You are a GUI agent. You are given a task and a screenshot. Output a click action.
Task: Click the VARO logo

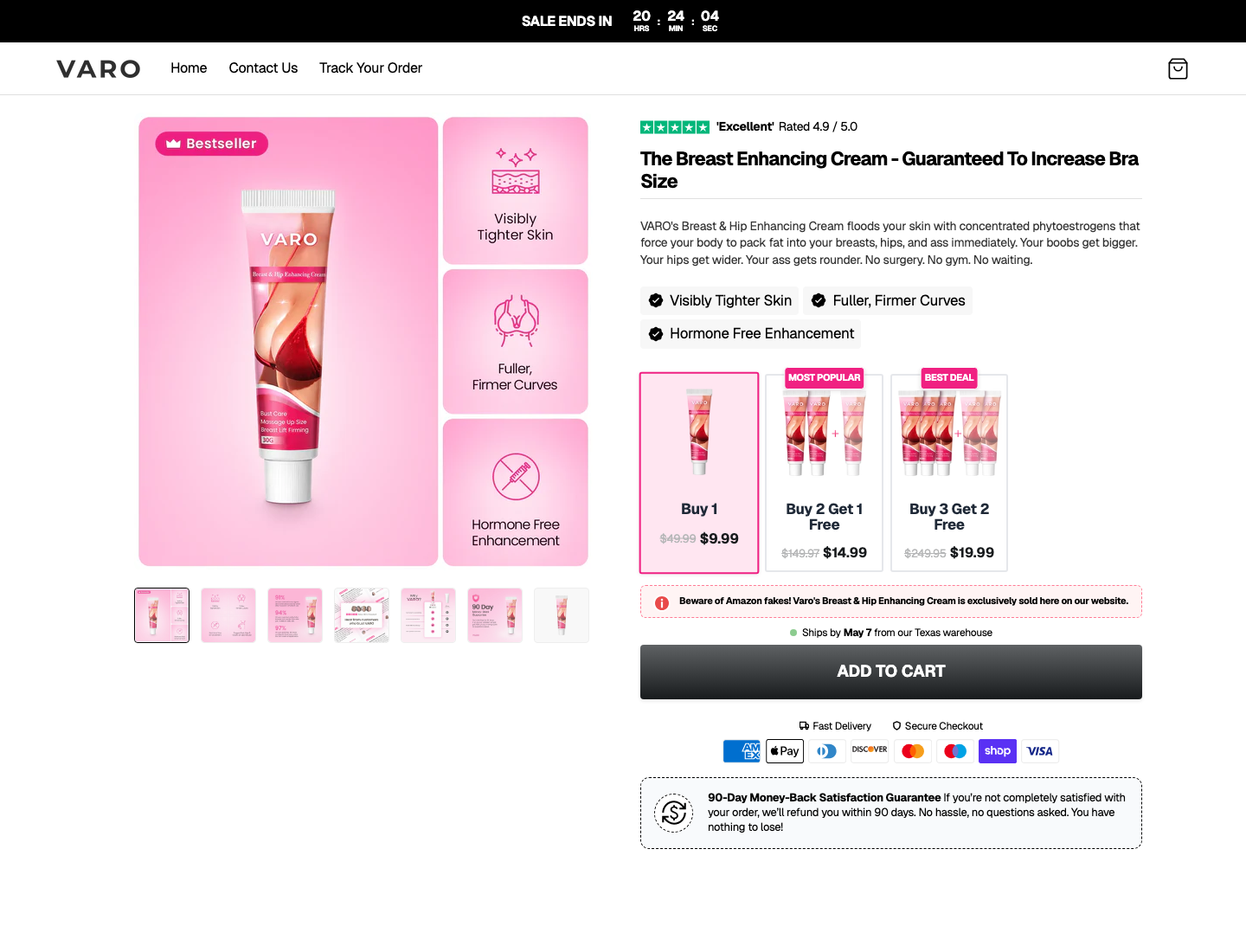click(99, 68)
